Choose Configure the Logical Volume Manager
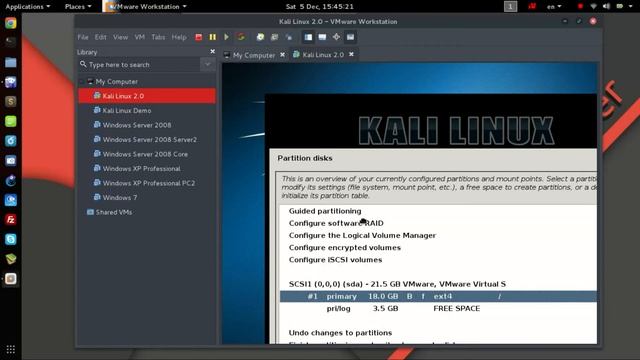Viewport: 640px width, 360px height. pos(362,236)
